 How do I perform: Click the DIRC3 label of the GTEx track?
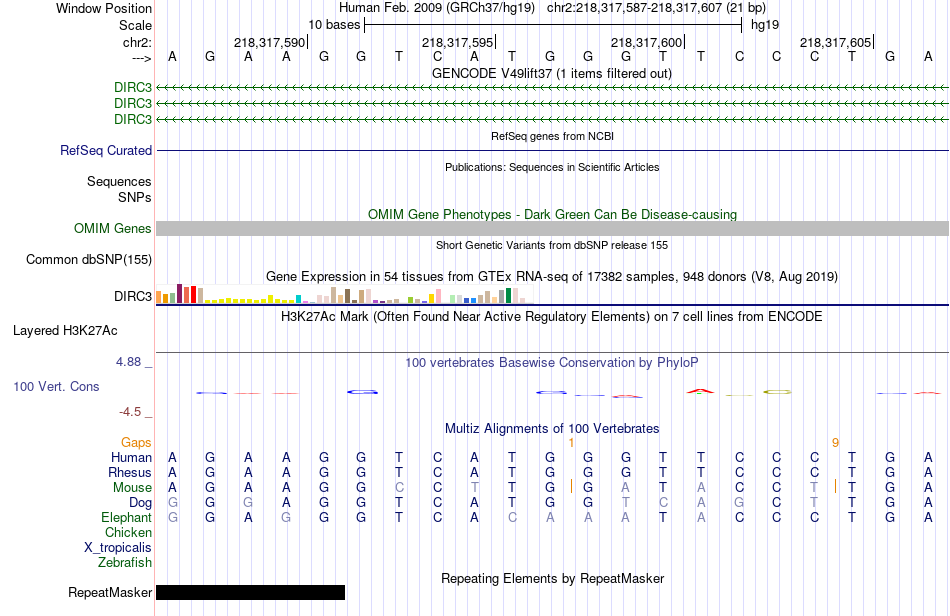(133, 296)
